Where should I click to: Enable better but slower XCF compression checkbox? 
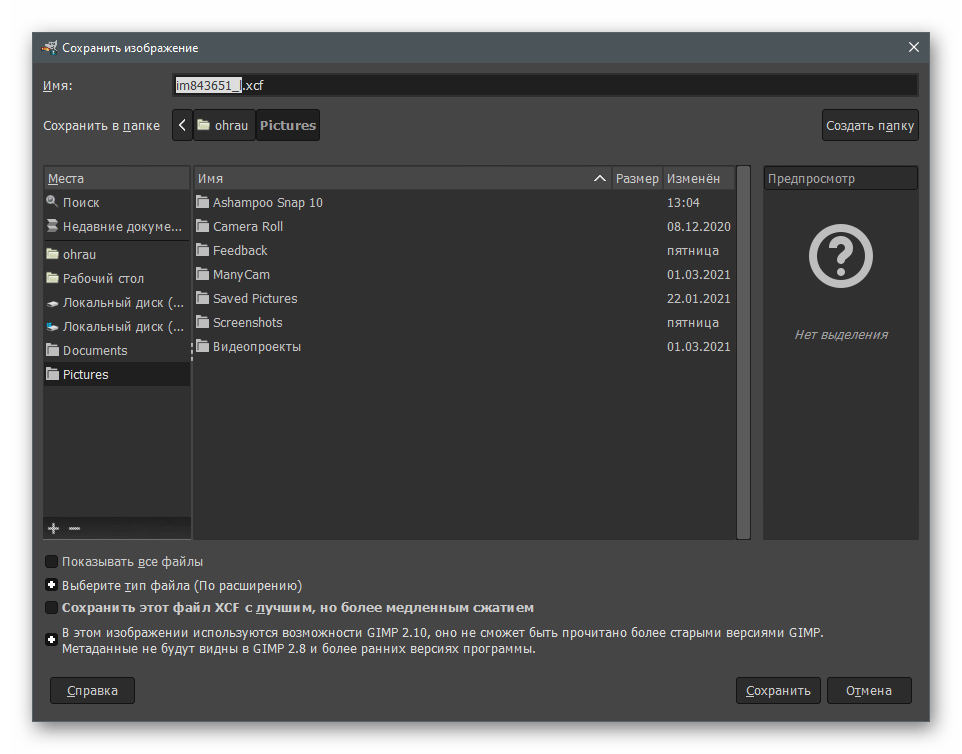(52, 607)
